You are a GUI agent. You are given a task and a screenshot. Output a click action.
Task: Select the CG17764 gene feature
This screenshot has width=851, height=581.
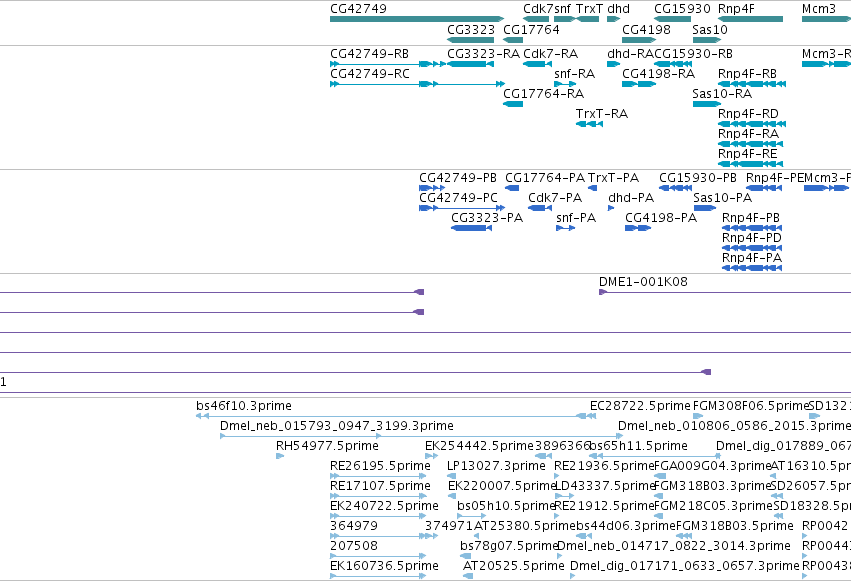(513, 40)
